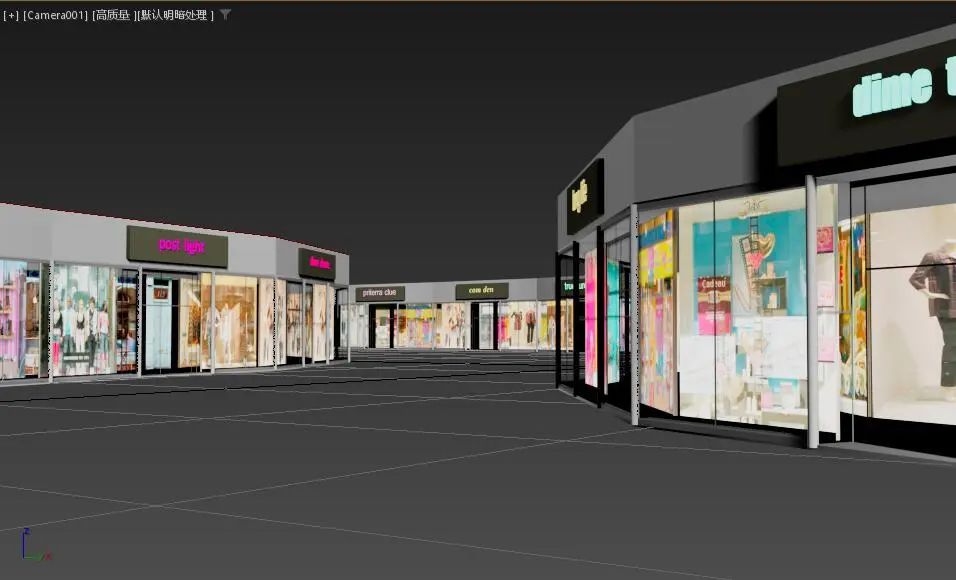
Task: Select the 'com den' shop sign
Action: (x=482, y=291)
